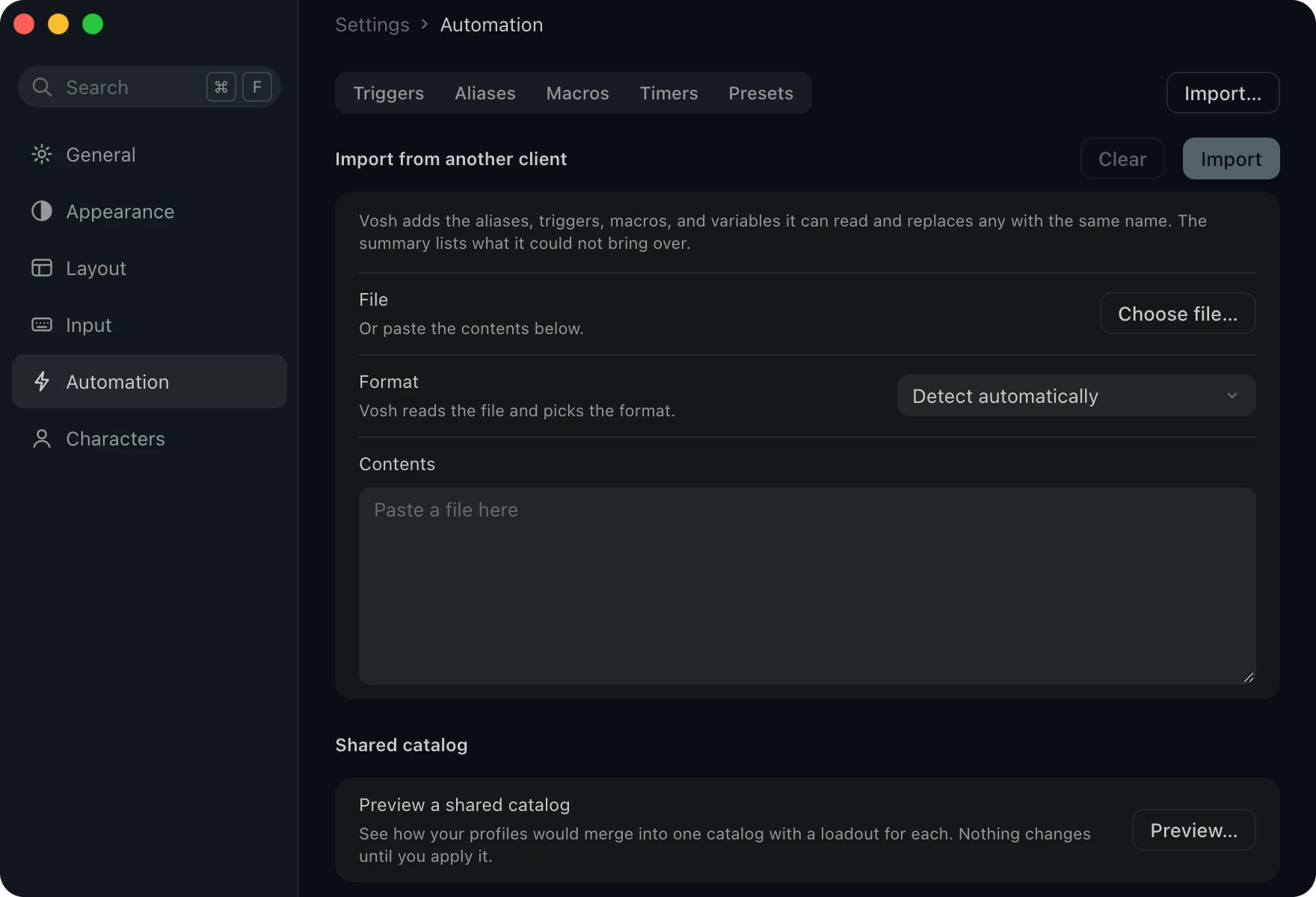Click the breadcrumb chevron separator
1316x897 pixels.
click(425, 25)
